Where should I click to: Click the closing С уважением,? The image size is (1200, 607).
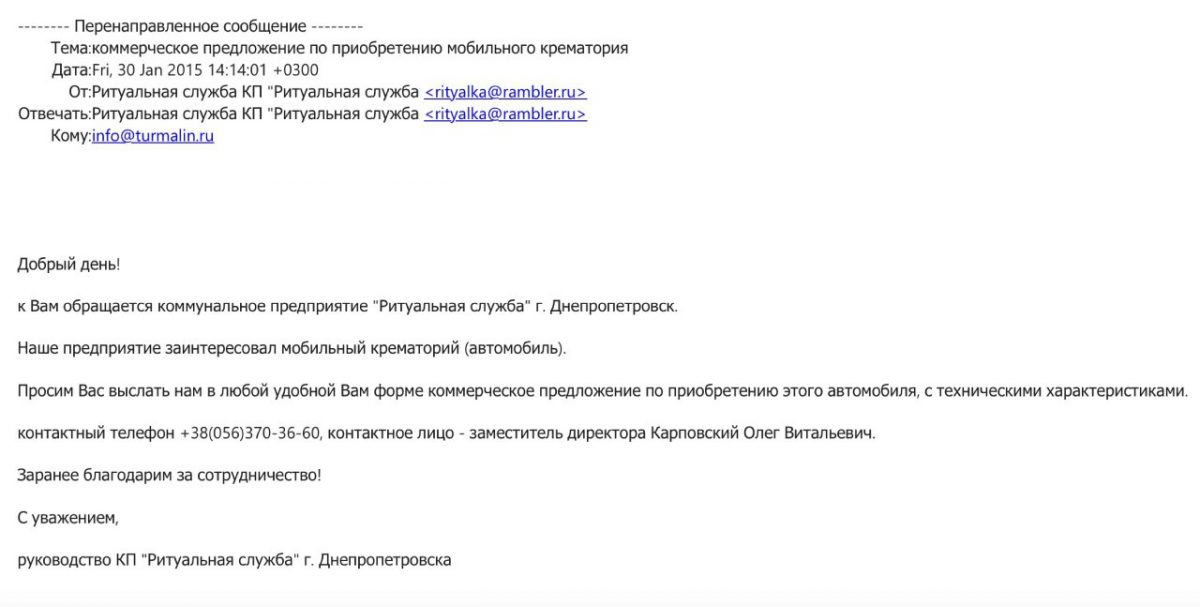click(x=68, y=518)
